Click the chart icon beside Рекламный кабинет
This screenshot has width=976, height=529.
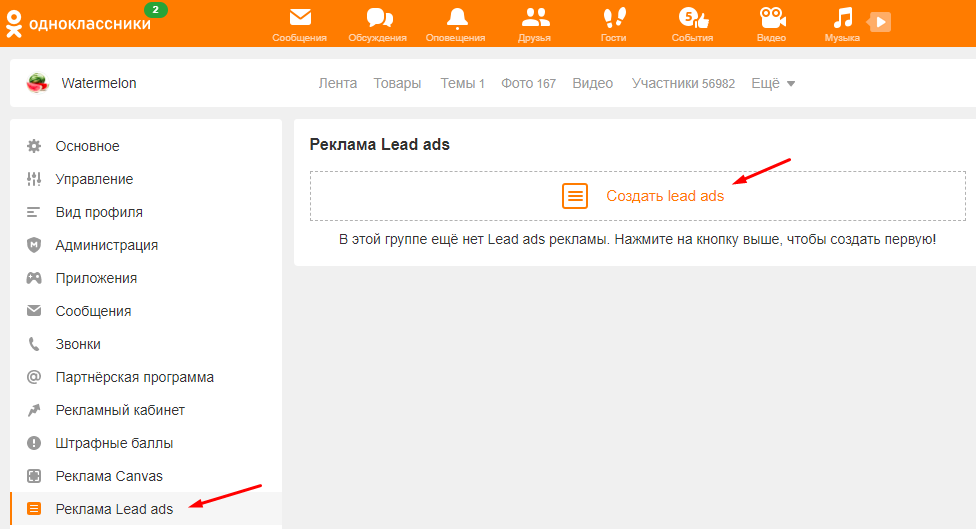pyautogui.click(x=34, y=410)
